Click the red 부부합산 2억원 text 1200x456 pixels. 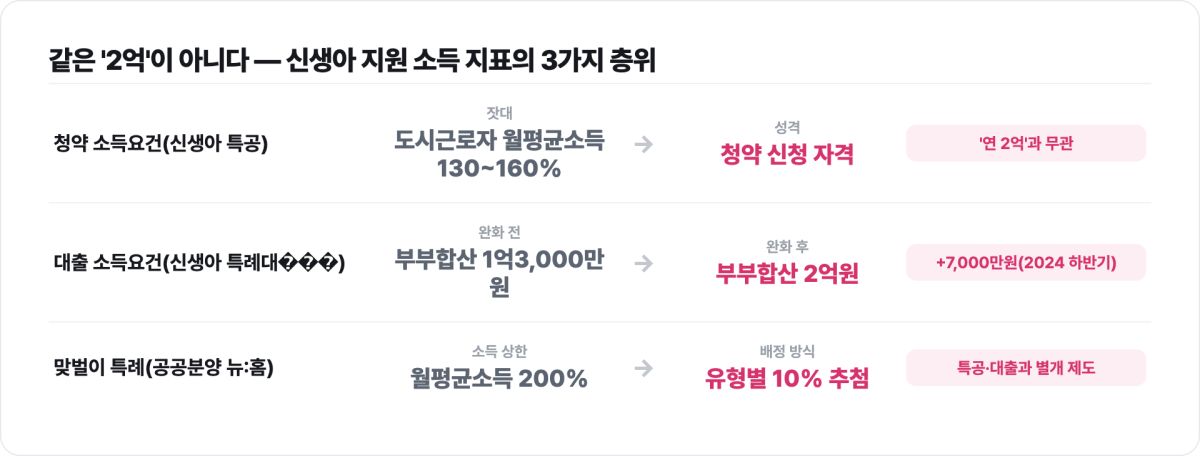[x=787, y=273]
